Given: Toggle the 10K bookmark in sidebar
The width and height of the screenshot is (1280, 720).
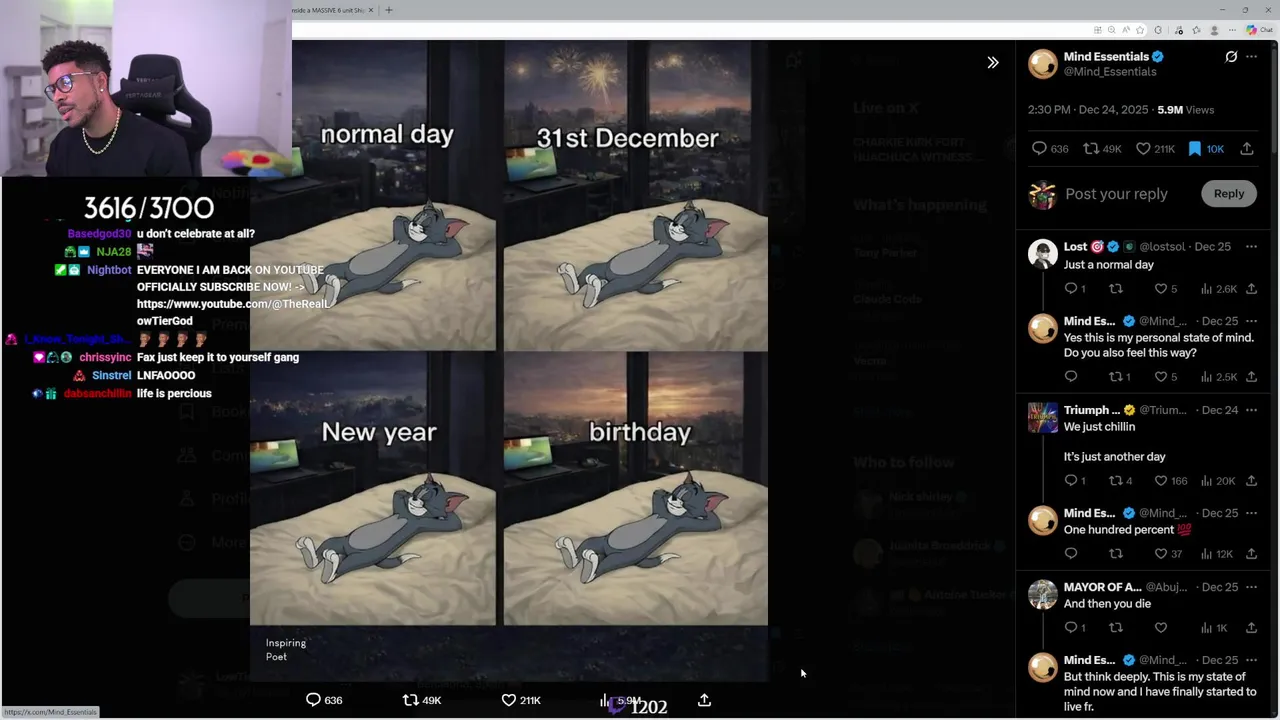Looking at the screenshot, I should point(1205,149).
